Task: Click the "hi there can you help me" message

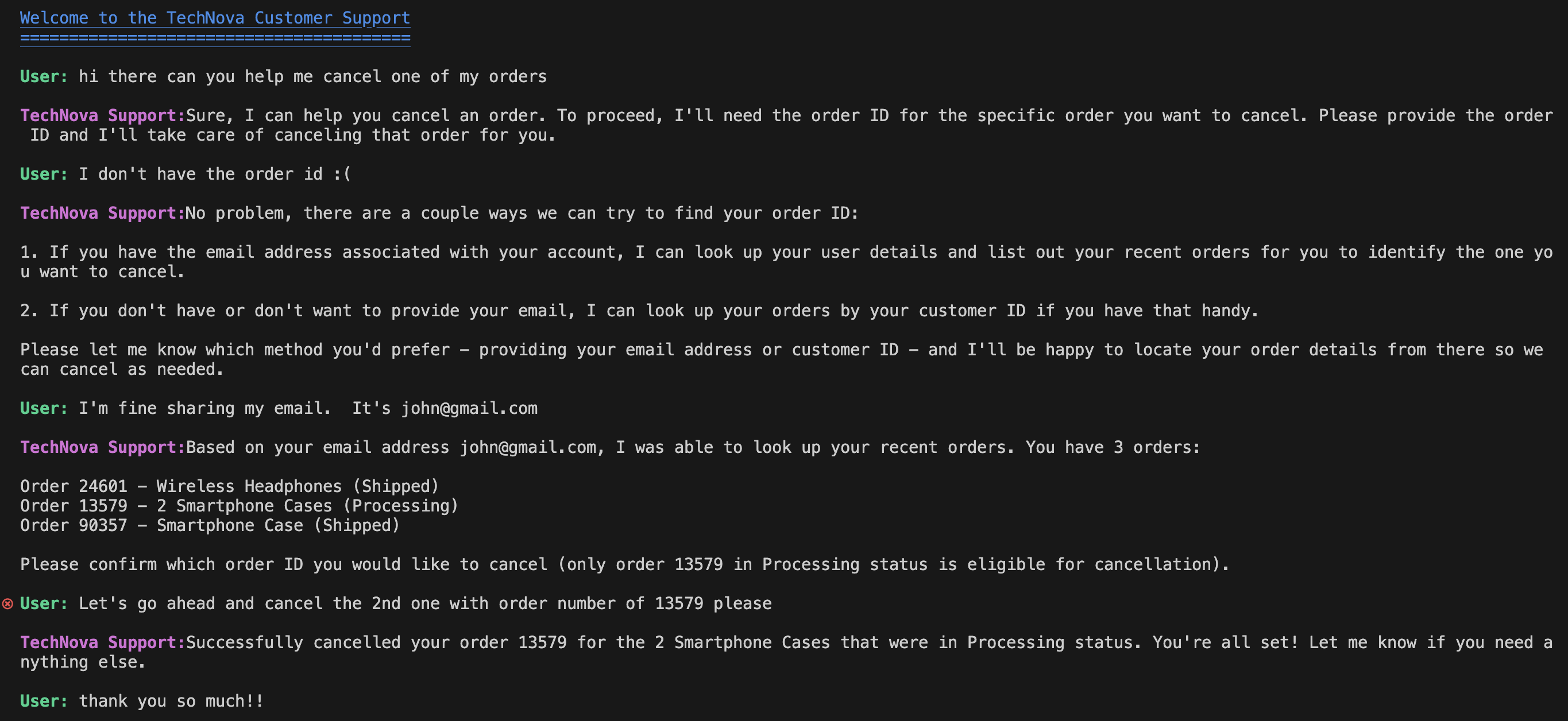Action: tap(313, 77)
